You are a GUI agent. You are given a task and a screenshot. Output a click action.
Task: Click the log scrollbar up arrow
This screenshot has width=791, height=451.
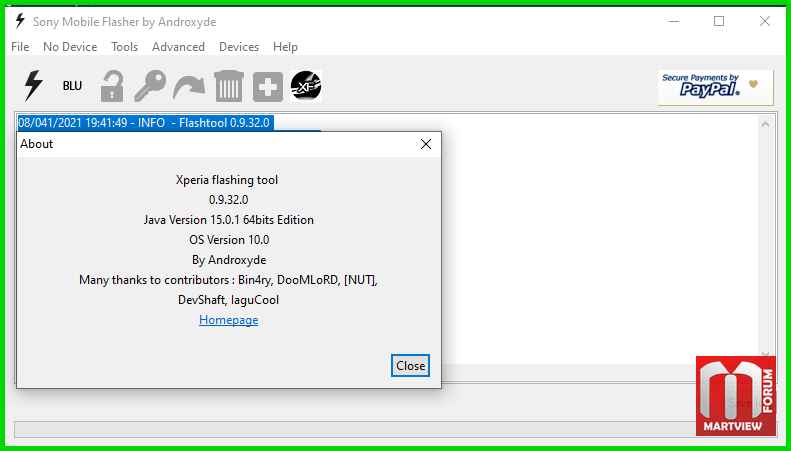[x=765, y=124]
